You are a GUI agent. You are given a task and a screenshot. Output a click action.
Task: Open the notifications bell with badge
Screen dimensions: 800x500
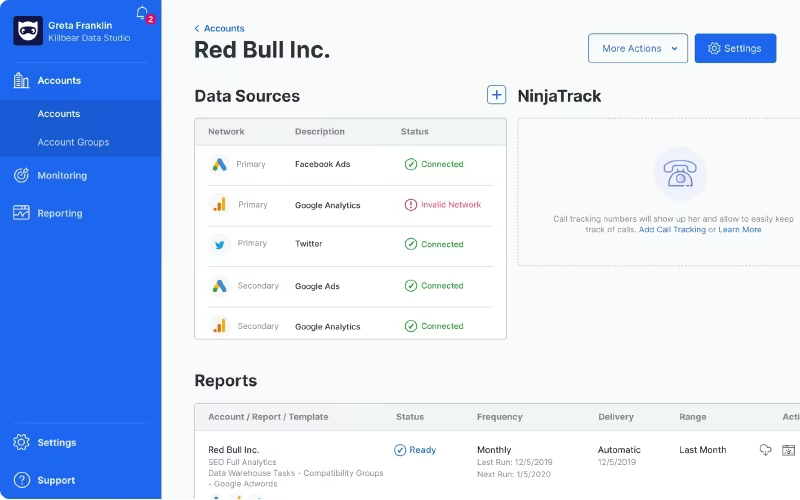pyautogui.click(x=143, y=14)
